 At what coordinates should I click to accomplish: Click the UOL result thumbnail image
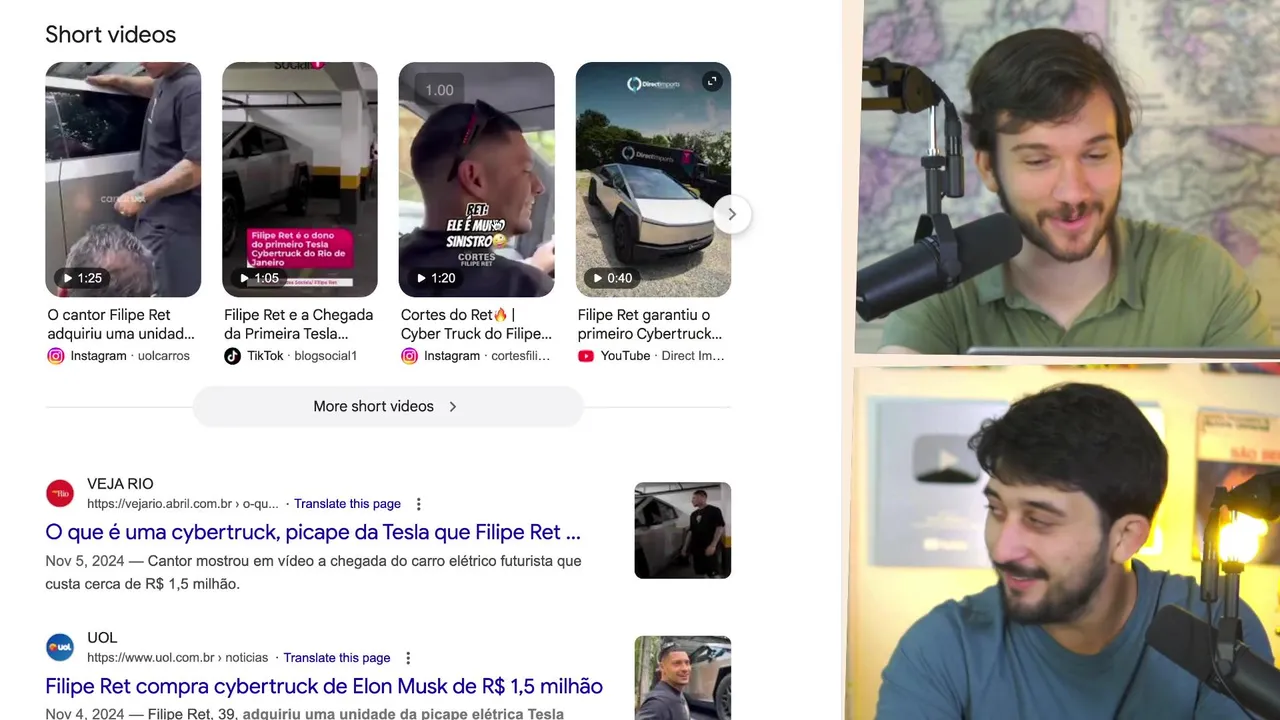[683, 678]
